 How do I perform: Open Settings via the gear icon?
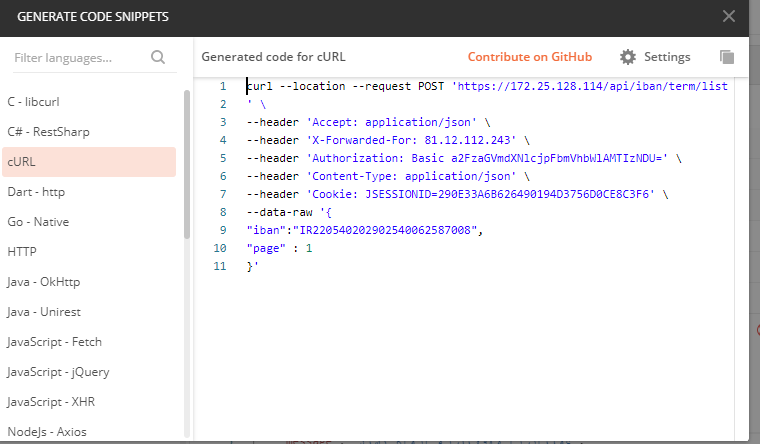628,57
